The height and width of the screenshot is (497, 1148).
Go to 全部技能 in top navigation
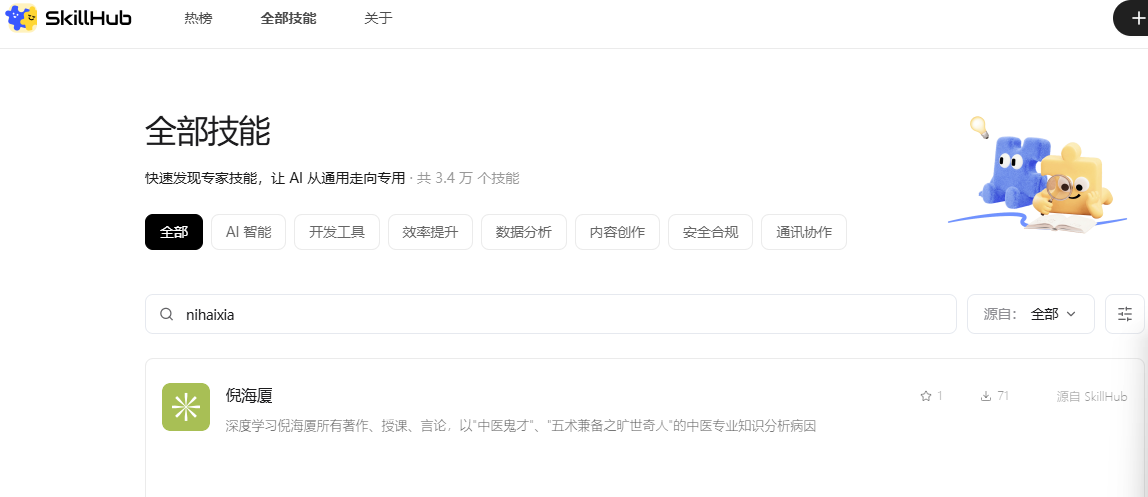(288, 18)
